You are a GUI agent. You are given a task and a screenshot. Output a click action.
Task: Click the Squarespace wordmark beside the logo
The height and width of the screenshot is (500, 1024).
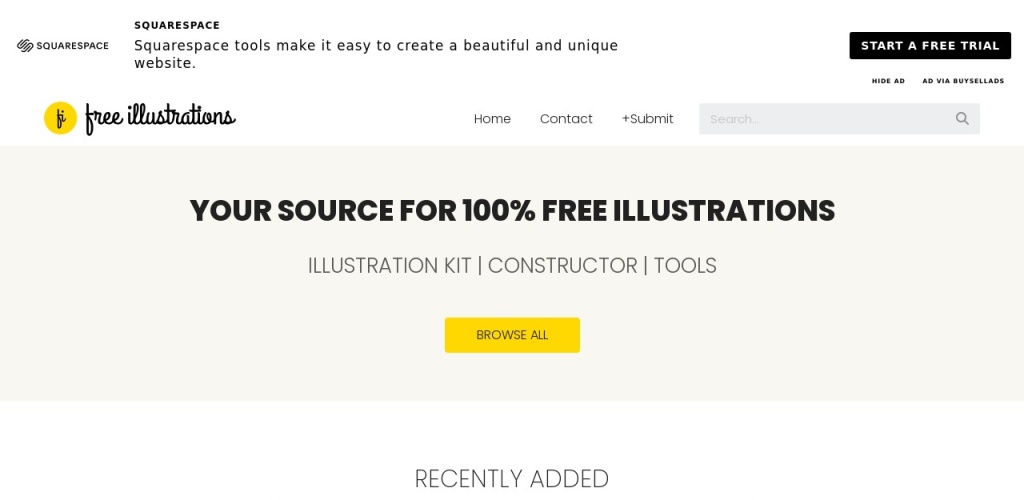[73, 46]
